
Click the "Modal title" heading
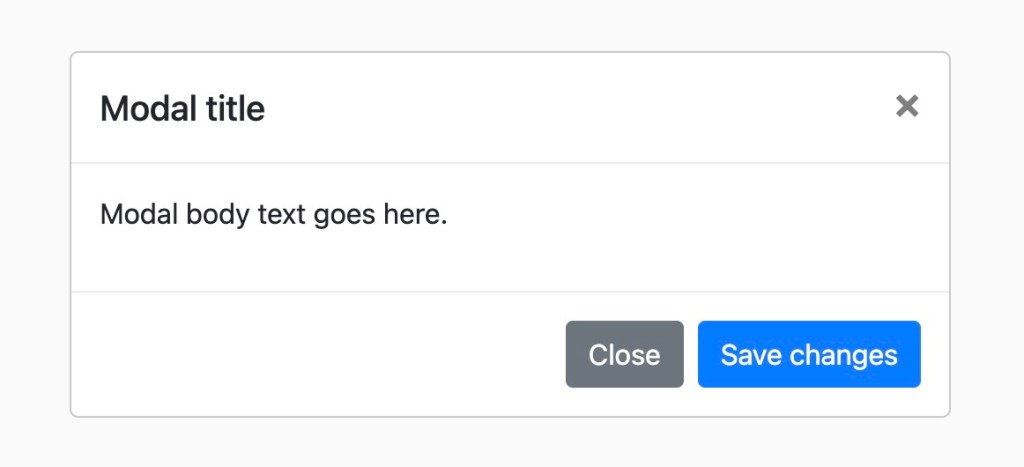click(x=183, y=108)
